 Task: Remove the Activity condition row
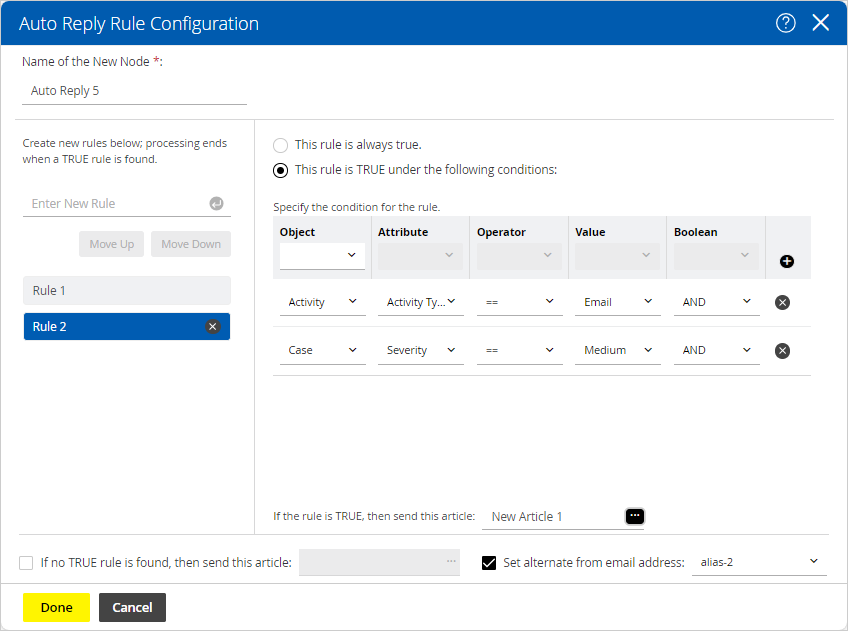click(x=782, y=302)
